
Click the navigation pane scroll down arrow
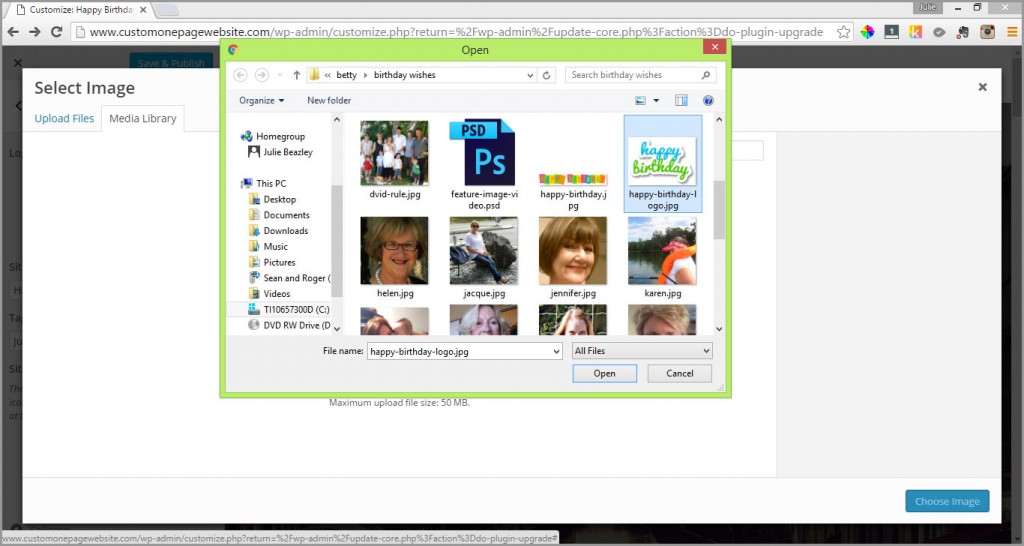[x=337, y=329]
